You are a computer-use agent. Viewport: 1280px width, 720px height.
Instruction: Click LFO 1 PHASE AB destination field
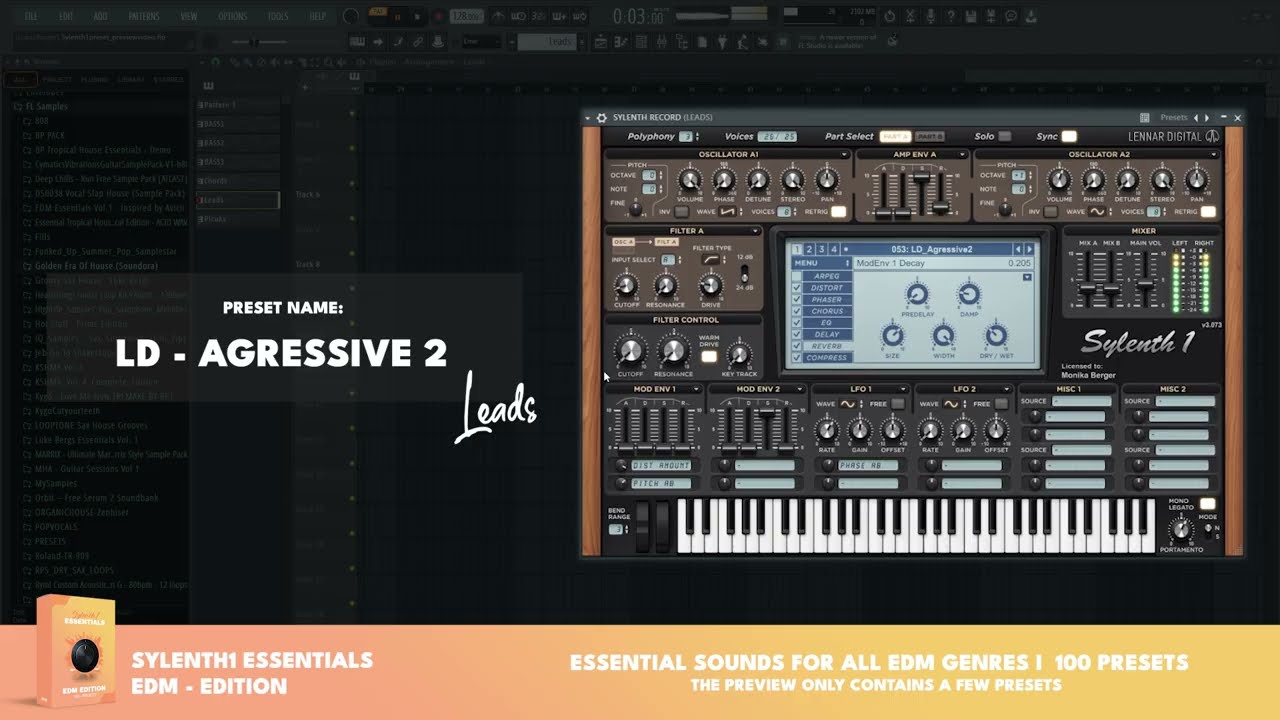[x=868, y=465]
